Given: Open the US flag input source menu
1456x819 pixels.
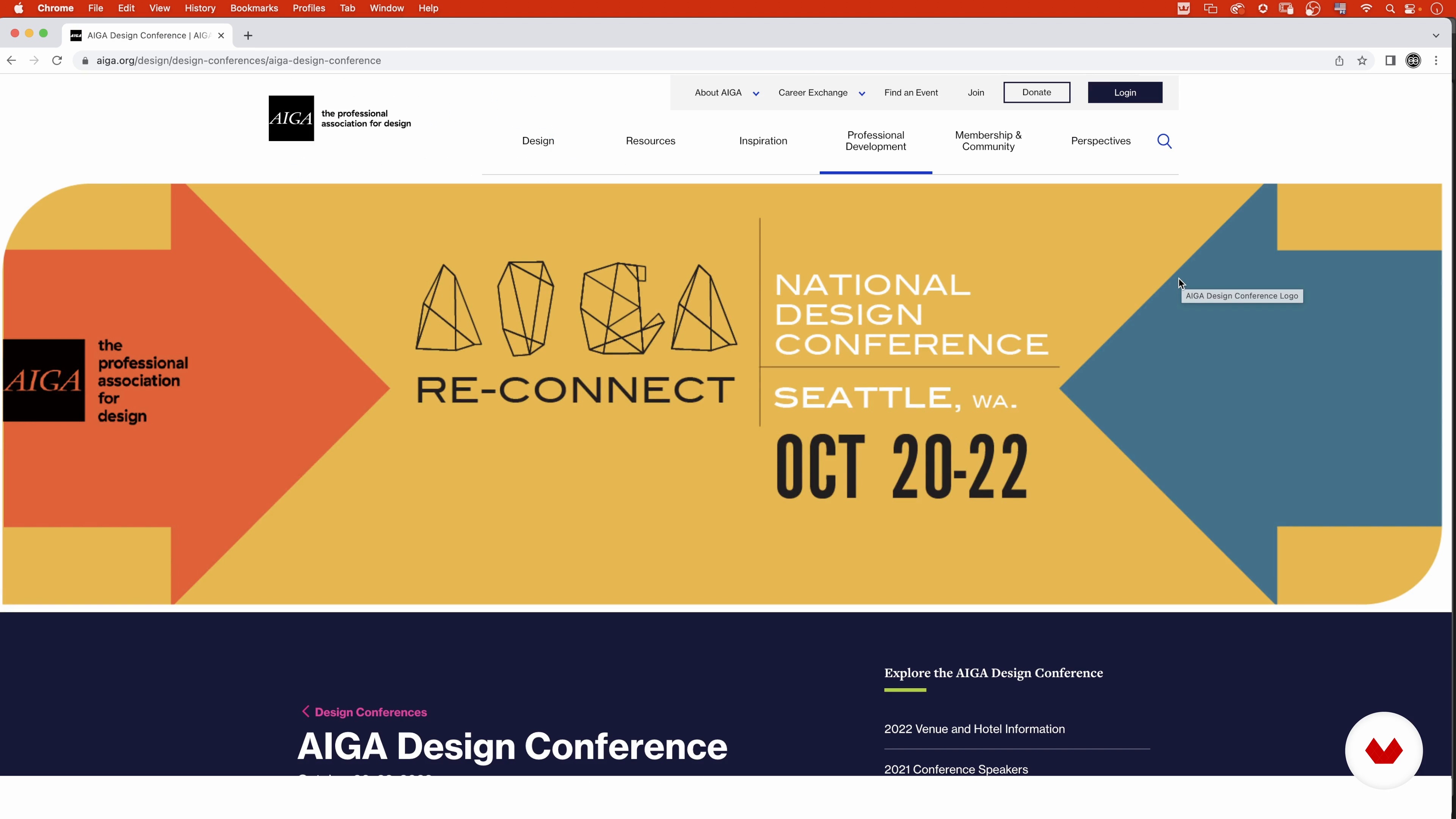Looking at the screenshot, I should click(1340, 8).
